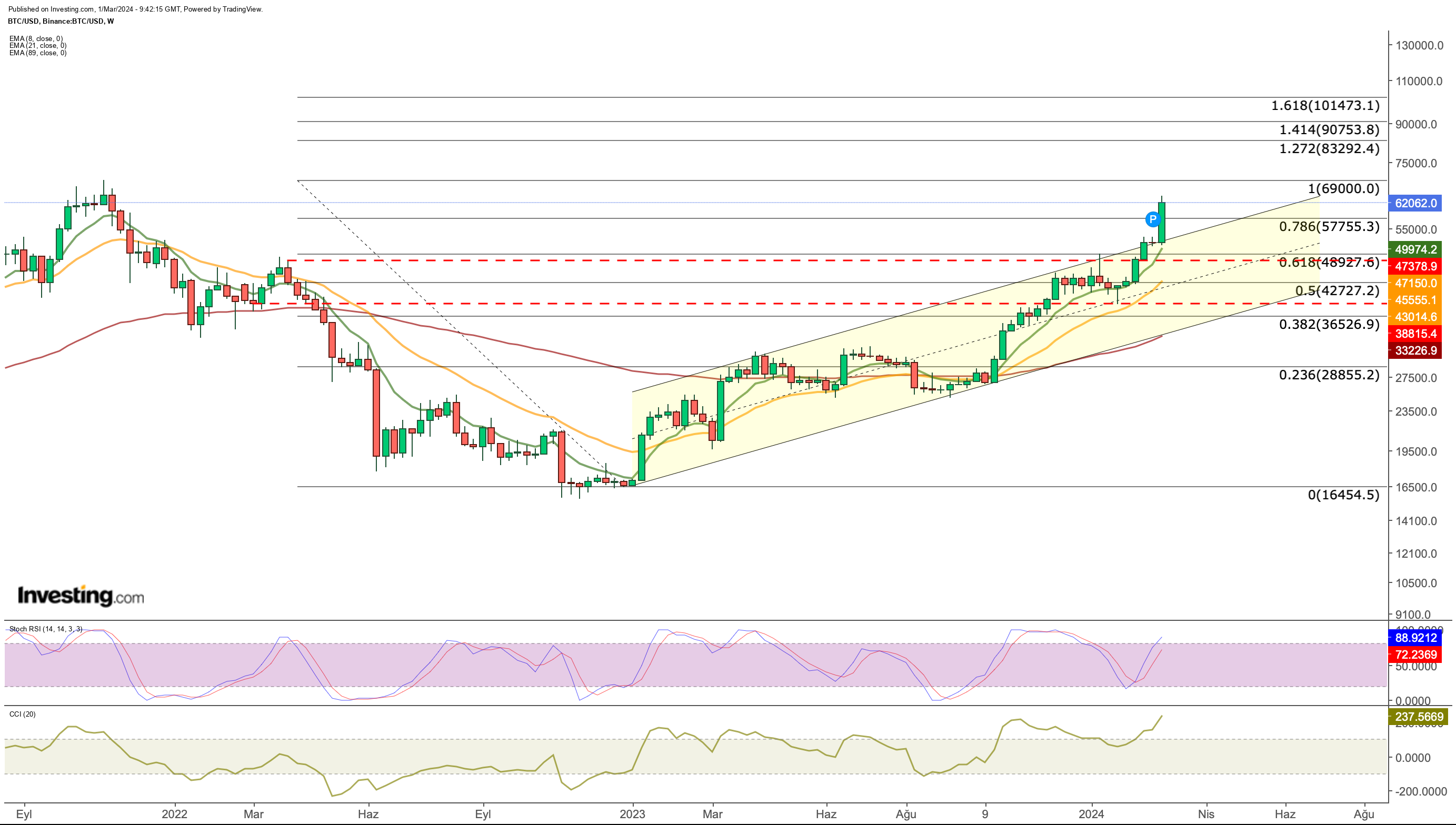
Task: Click the red 47378.9 price tag
Action: (1416, 266)
